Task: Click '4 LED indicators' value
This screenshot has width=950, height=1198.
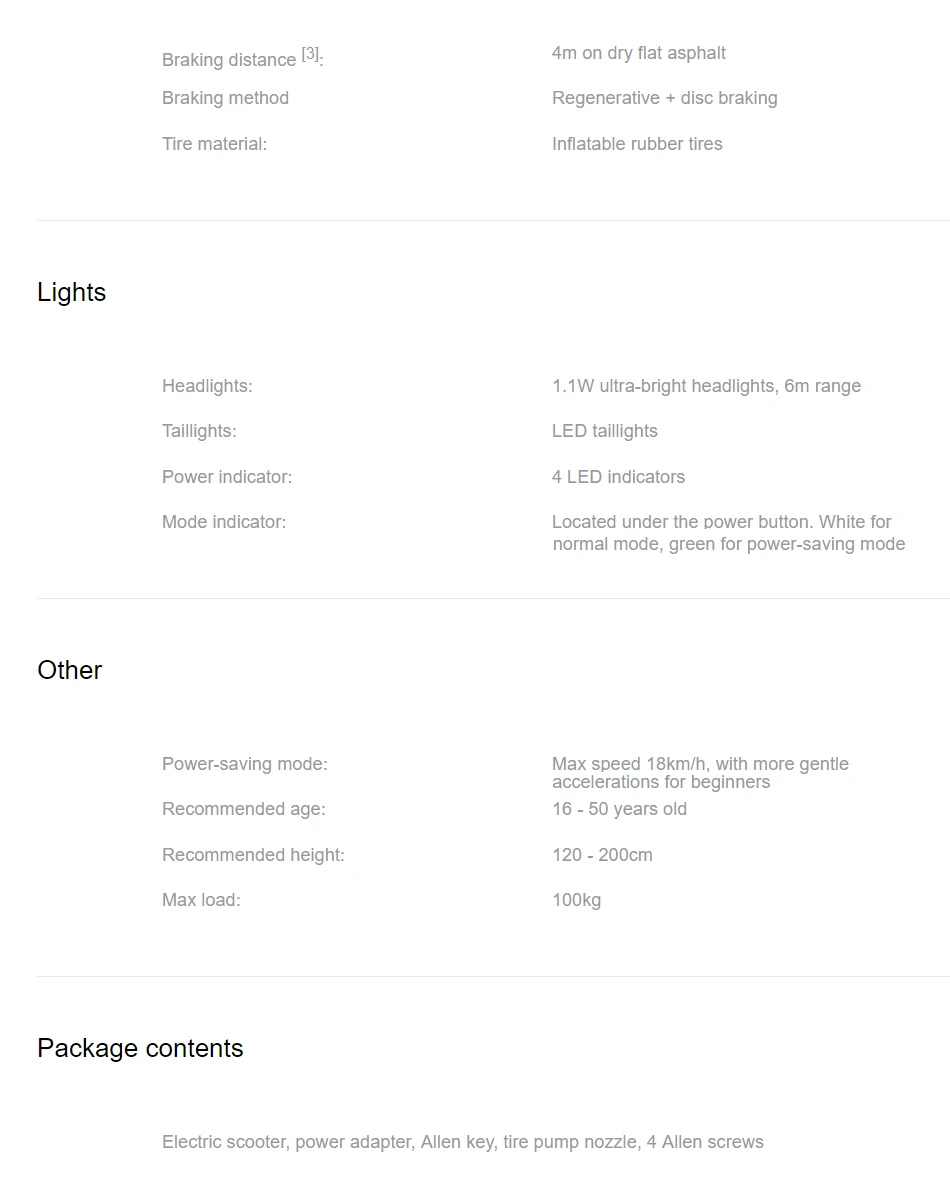Action: [618, 477]
